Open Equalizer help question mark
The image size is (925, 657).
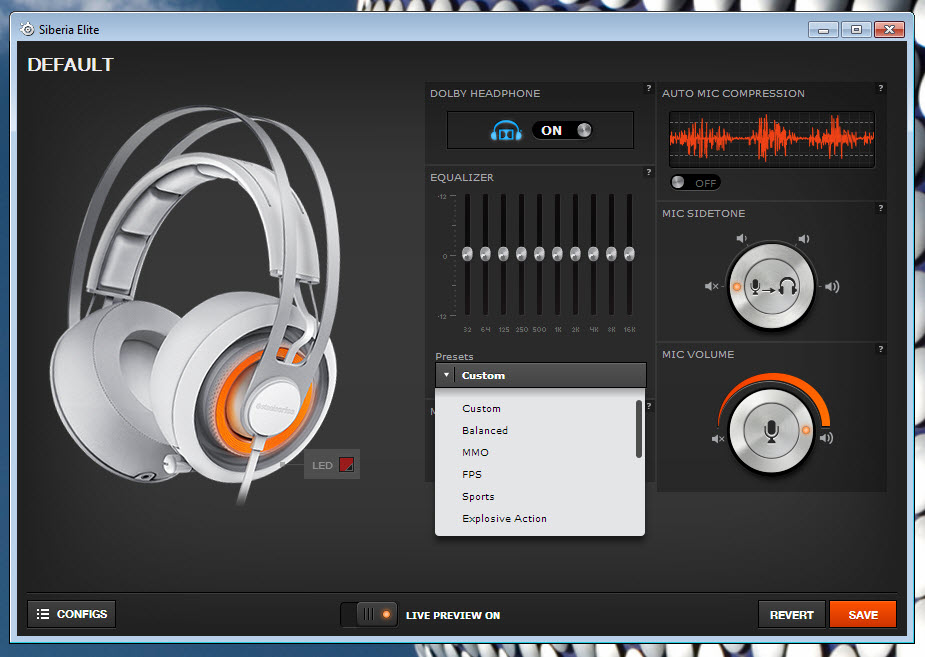coord(649,172)
